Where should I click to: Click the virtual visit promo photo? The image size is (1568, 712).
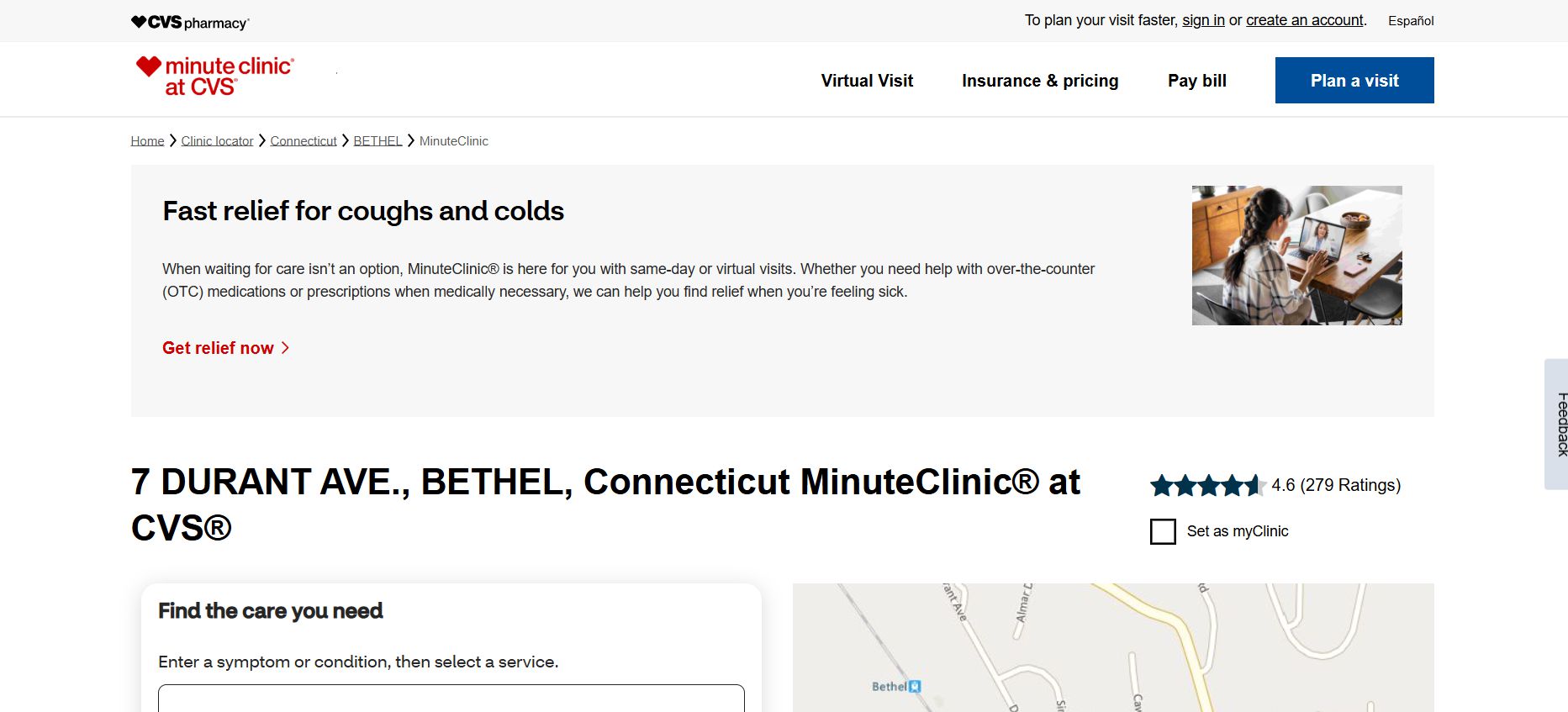(x=1296, y=256)
